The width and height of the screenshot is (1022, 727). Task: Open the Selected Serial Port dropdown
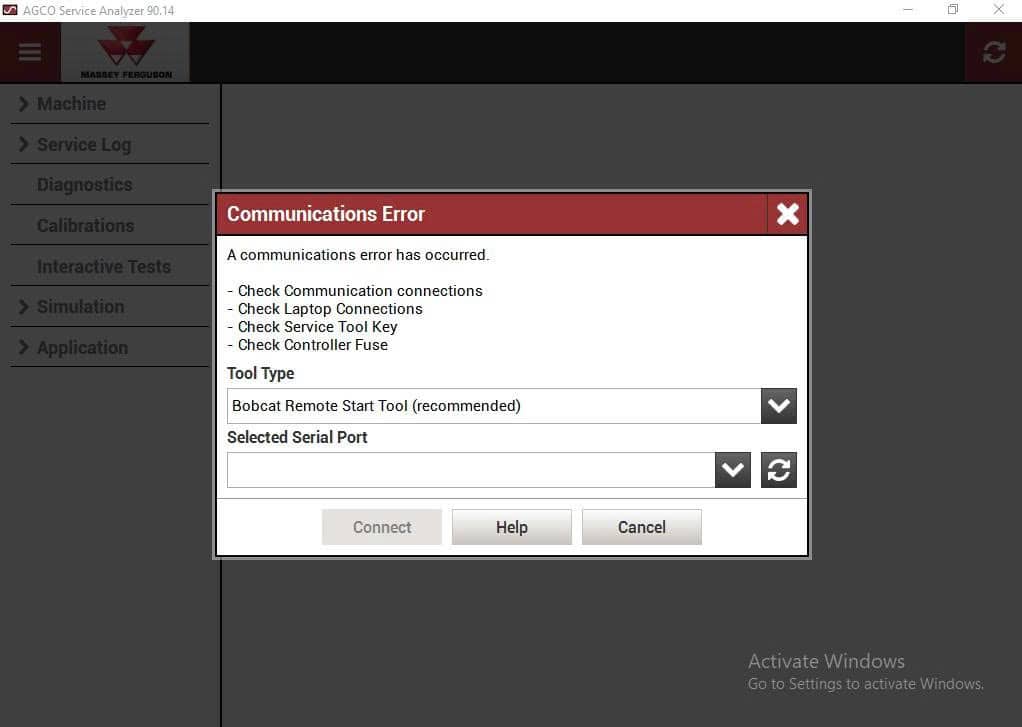[733, 470]
